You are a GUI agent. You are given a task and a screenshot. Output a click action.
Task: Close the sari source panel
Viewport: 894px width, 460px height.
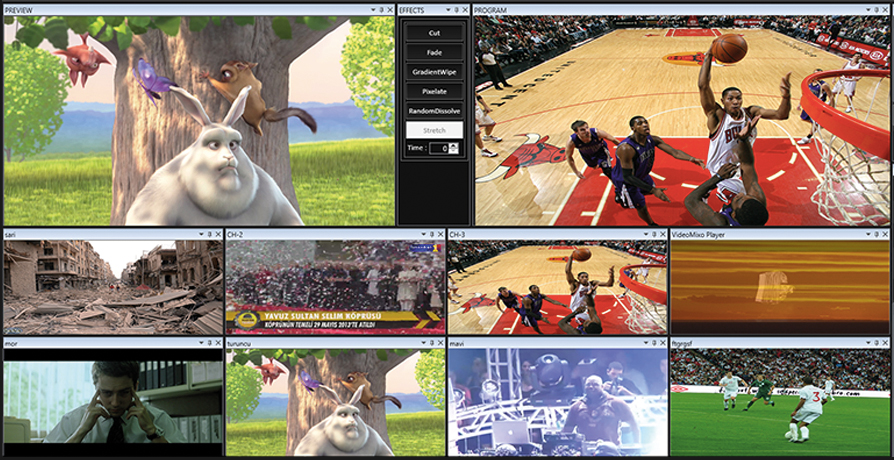point(218,234)
